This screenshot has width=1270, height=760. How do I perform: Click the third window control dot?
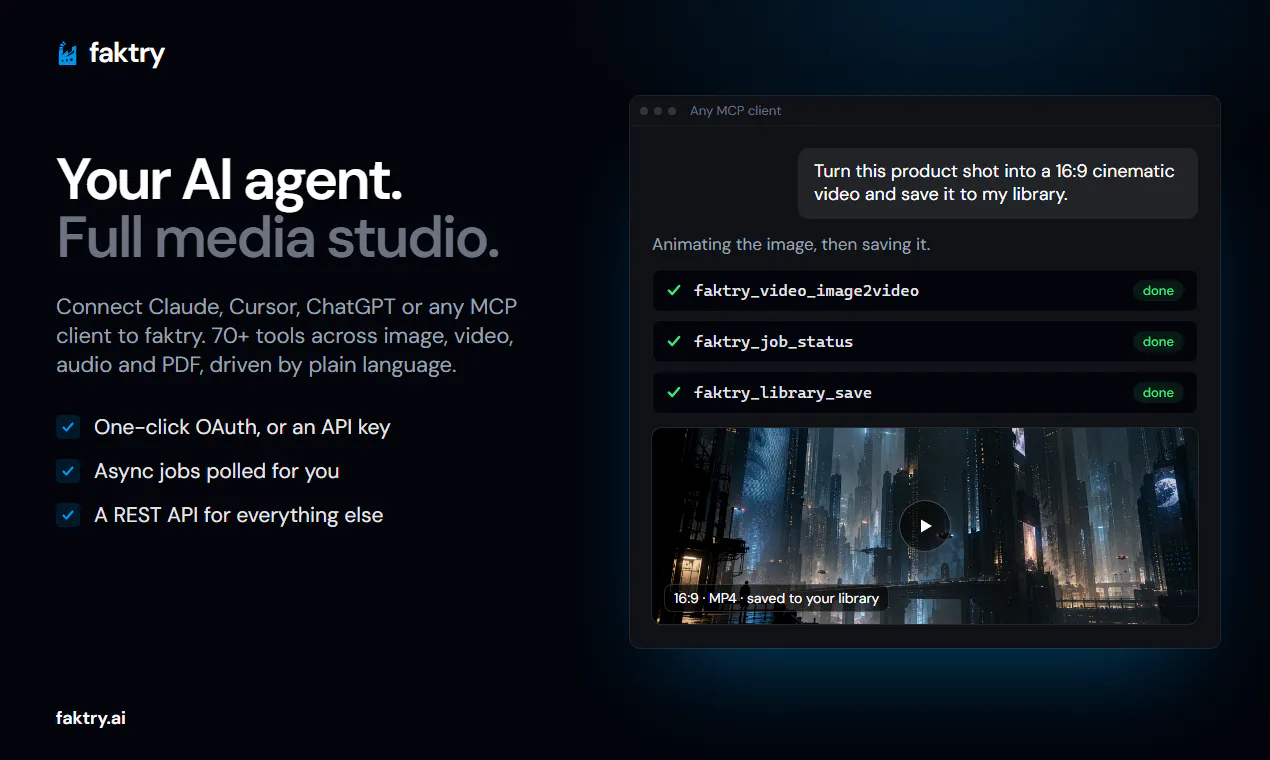coord(672,111)
